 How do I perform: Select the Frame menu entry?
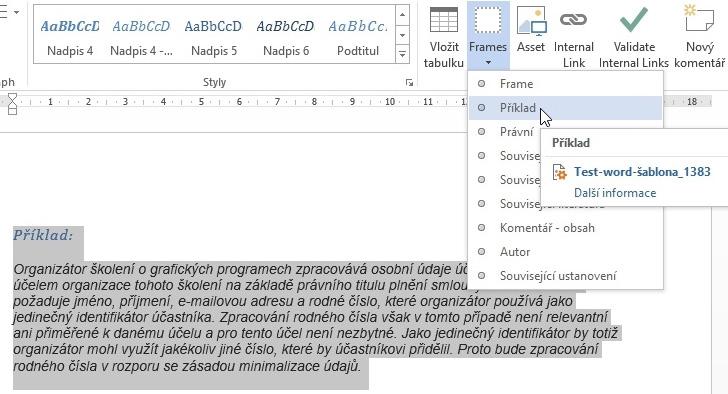(x=566, y=84)
